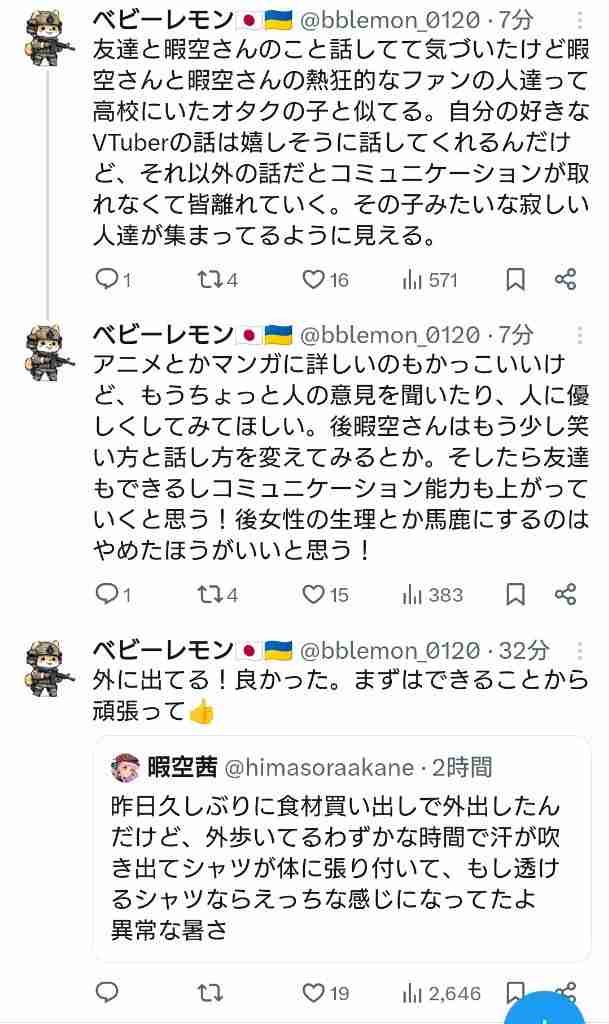This screenshot has height=1024, width=609.
Task: Like the second tweet showing 15 likes
Action: 325,594
